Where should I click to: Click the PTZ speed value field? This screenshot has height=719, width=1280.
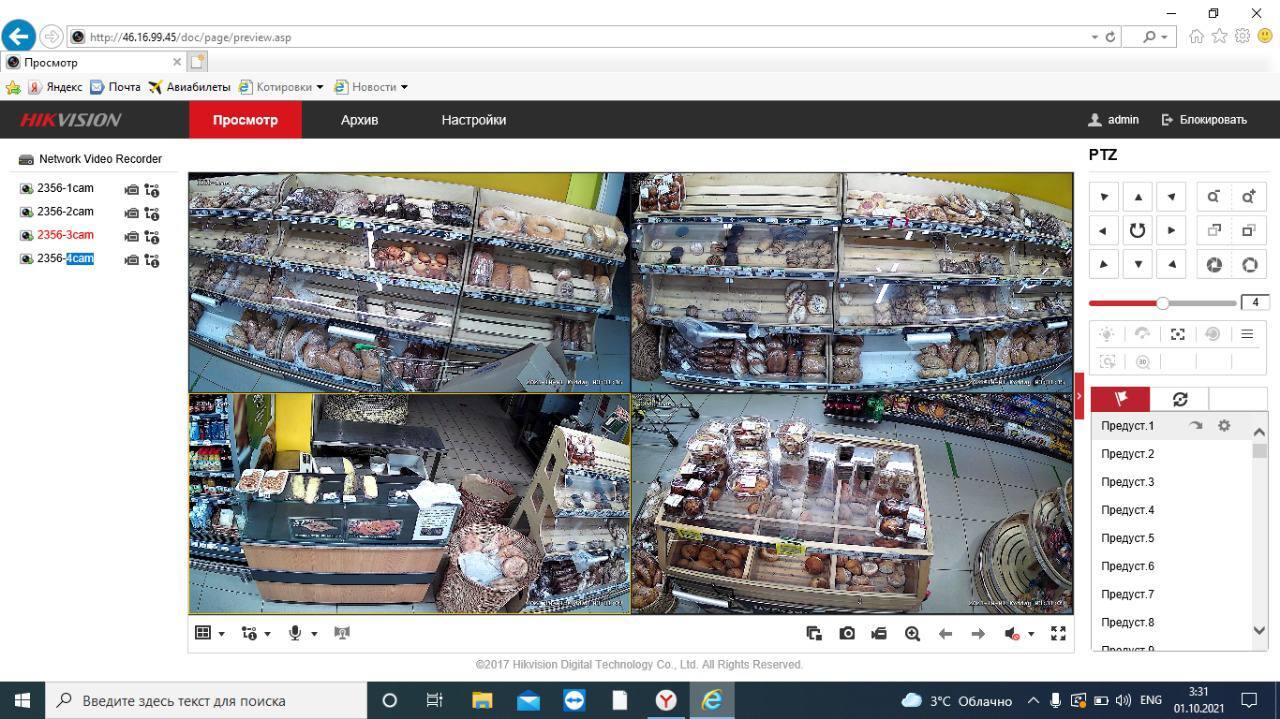[1254, 302]
